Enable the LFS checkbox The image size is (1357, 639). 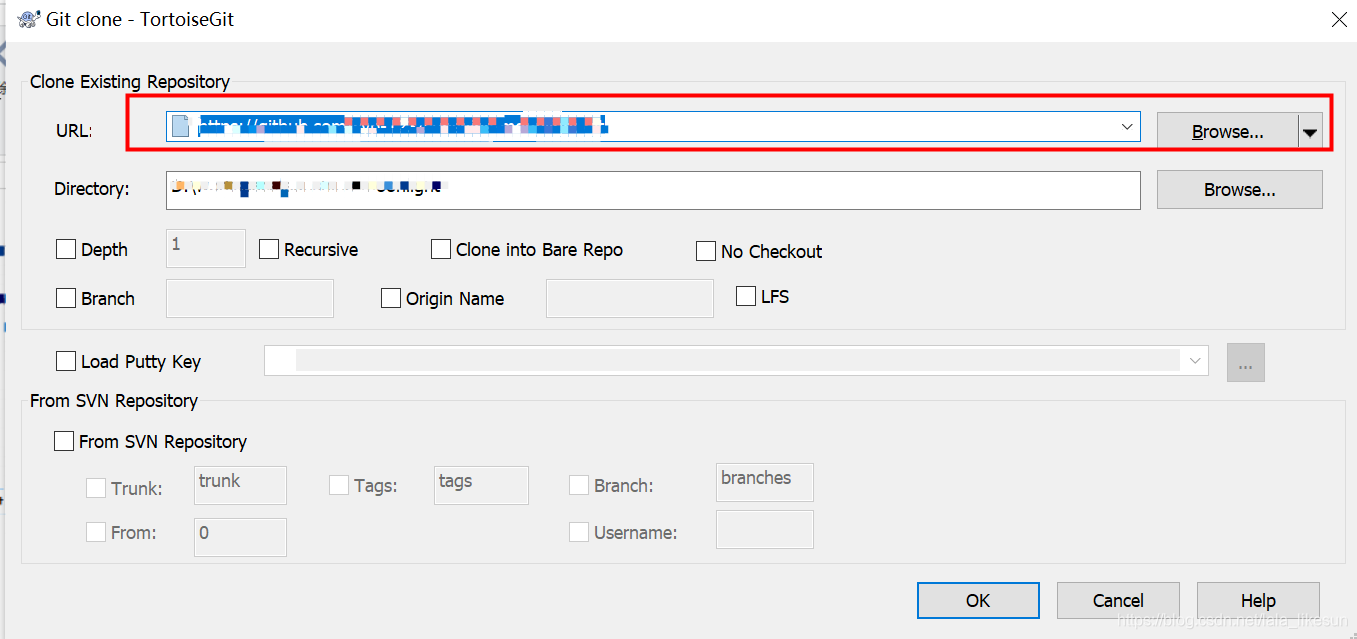(x=745, y=296)
